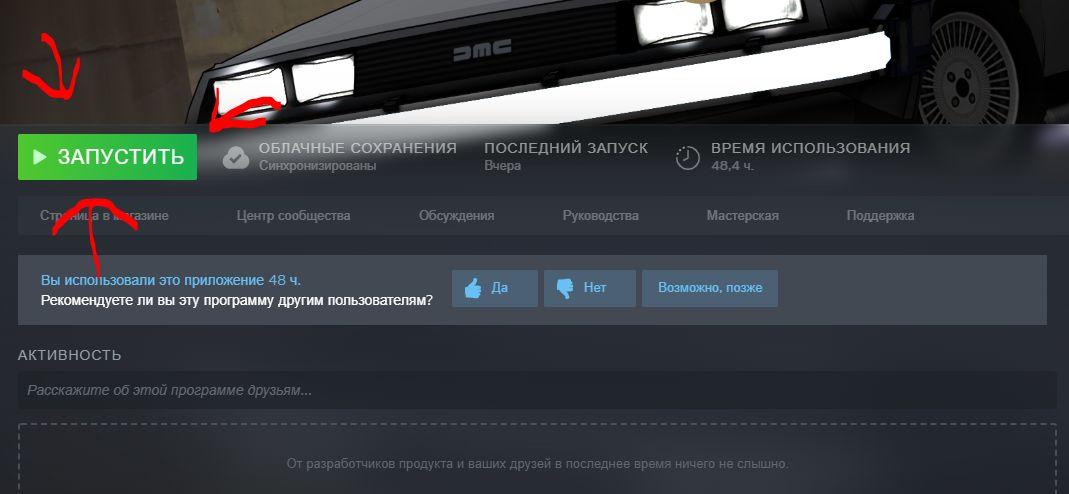
Task: Choose Возможно, позже button
Action: tap(710, 288)
